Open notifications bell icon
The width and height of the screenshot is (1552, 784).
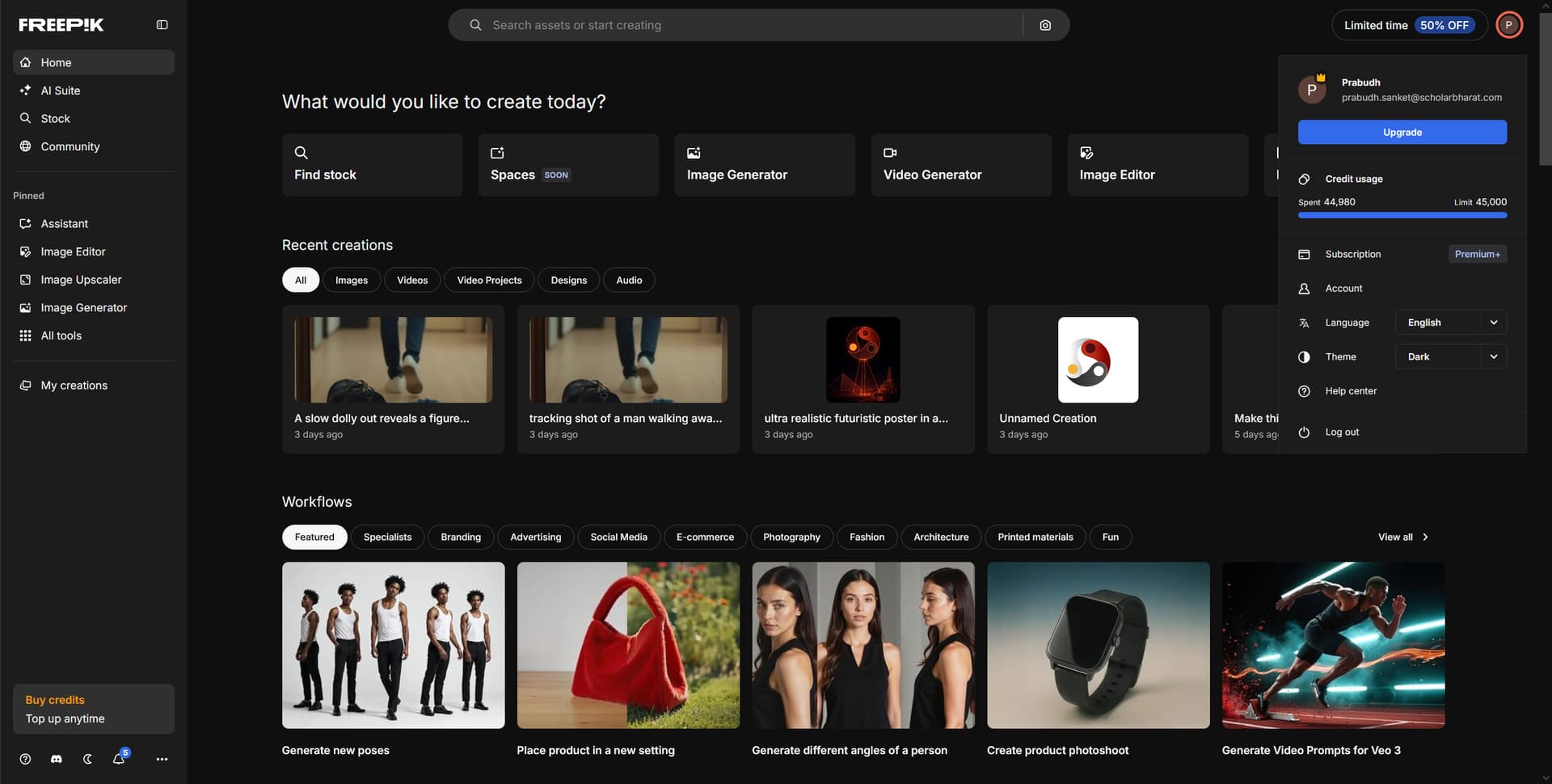[119, 759]
